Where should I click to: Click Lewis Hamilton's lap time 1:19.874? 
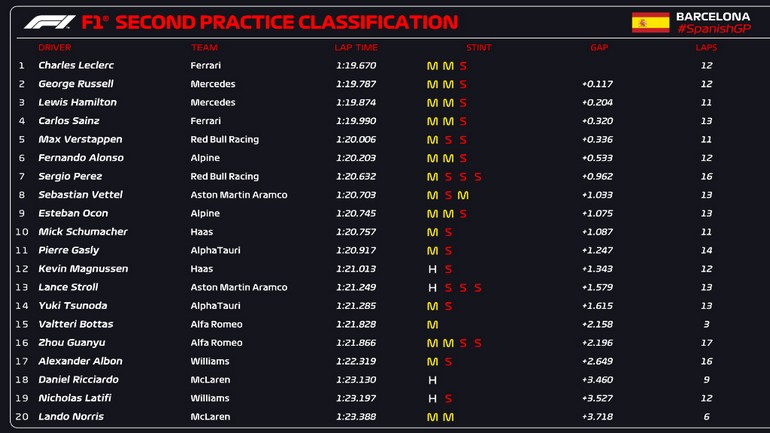pyautogui.click(x=356, y=102)
